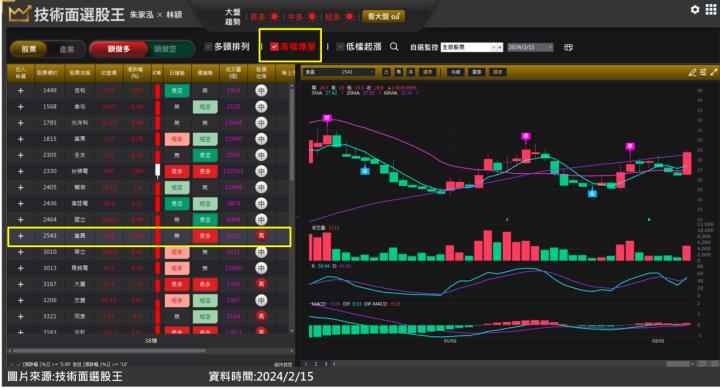The height and width of the screenshot is (390, 720).
Task: Switch toggle to 股票
Action: (x=28, y=49)
